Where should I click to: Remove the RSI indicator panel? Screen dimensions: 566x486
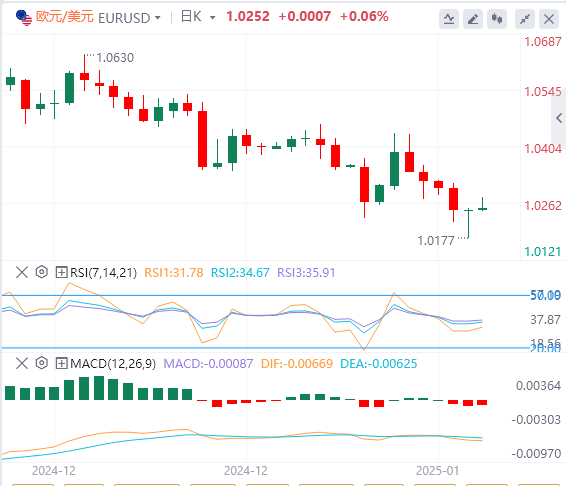[22, 272]
